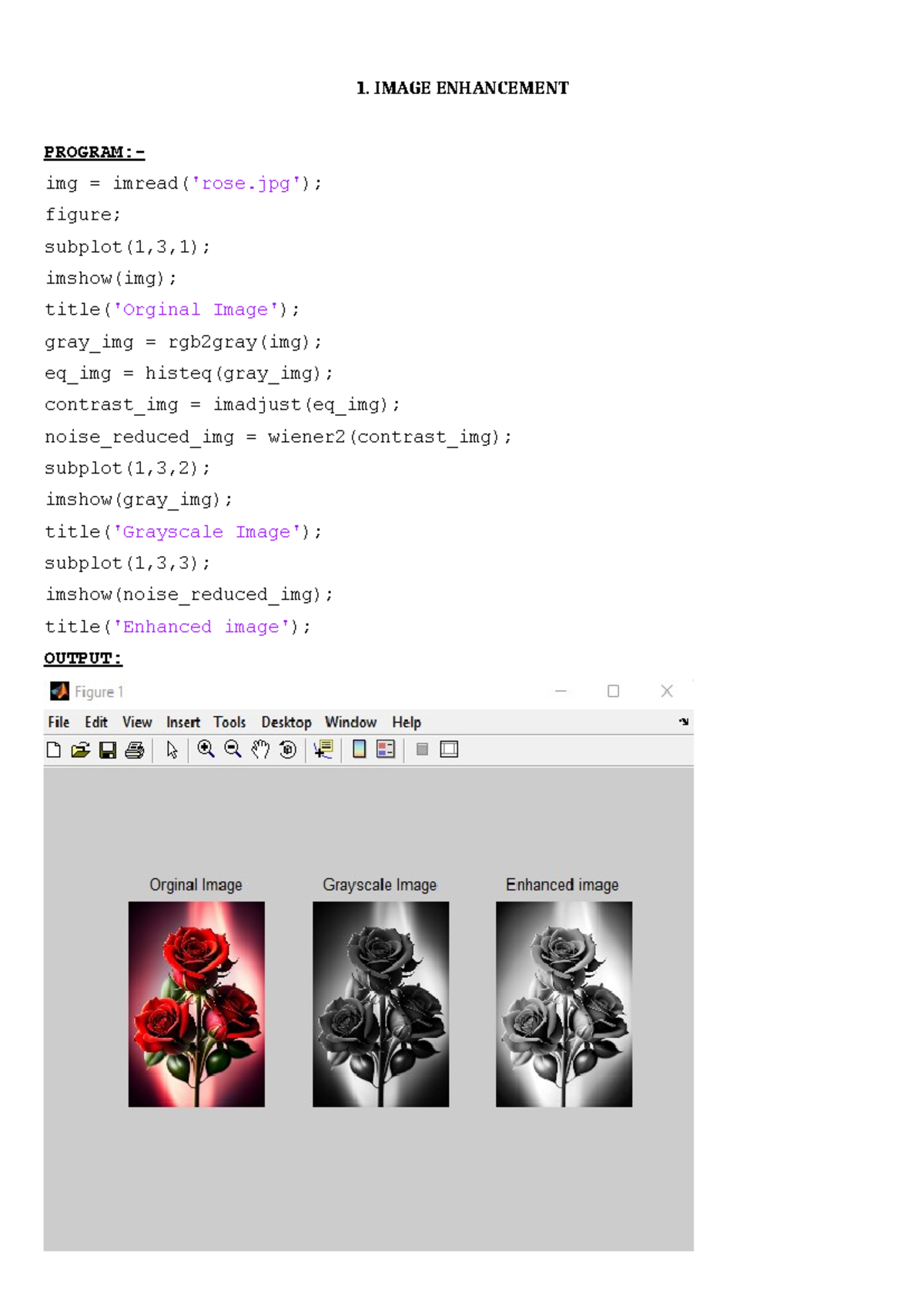Select the Pan hand tool
Screen dimensions: 924x1306
(260, 749)
